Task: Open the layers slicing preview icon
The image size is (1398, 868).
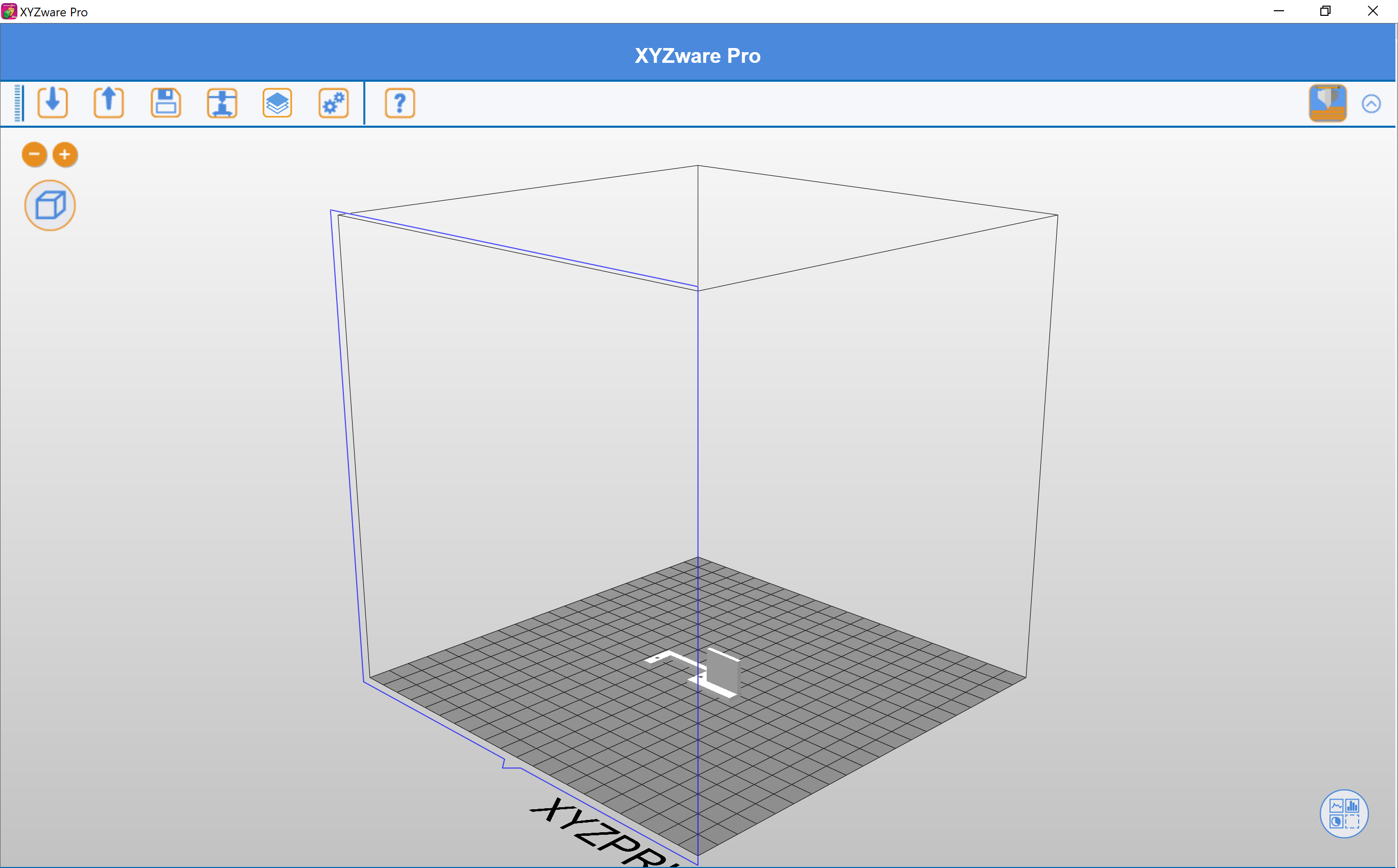Action: pyautogui.click(x=277, y=103)
